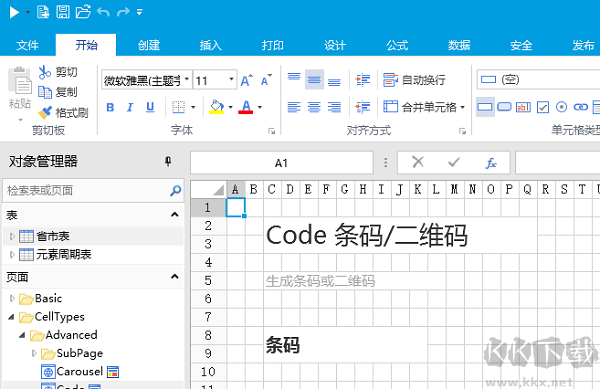Select the hyperlink cell type icon
Viewport: 600px width, 389px height.
click(x=580, y=107)
